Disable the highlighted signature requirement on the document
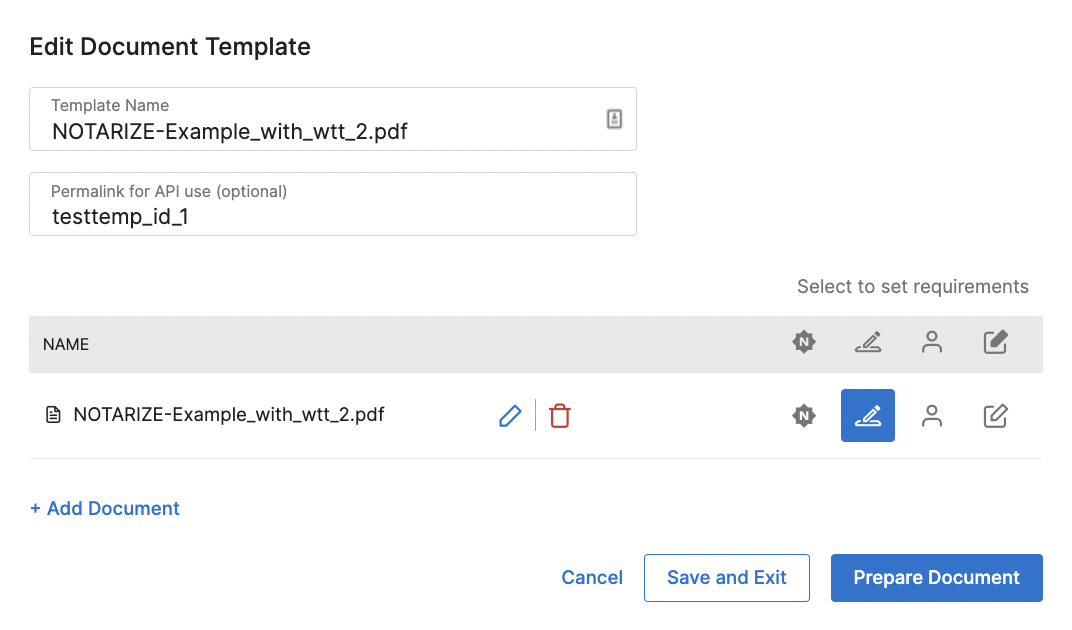This screenshot has width=1072, height=630. coord(868,416)
